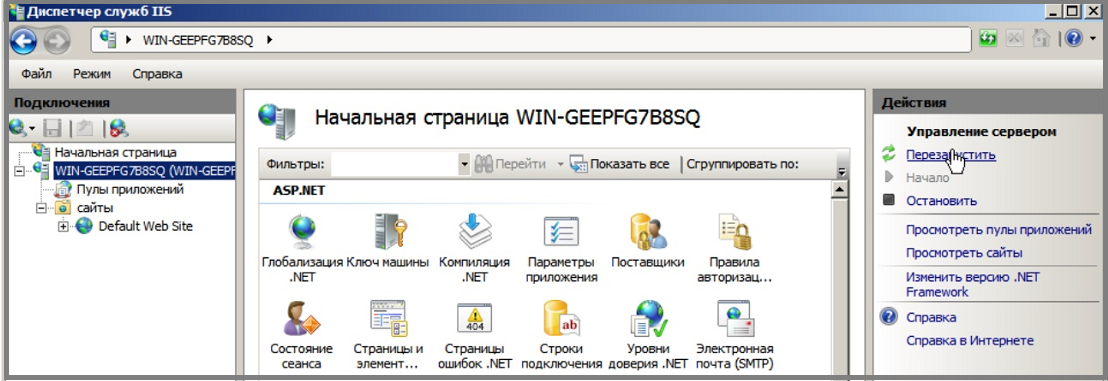The width and height of the screenshot is (1108, 381).
Task: Click the Перезапустить link
Action: [950, 155]
